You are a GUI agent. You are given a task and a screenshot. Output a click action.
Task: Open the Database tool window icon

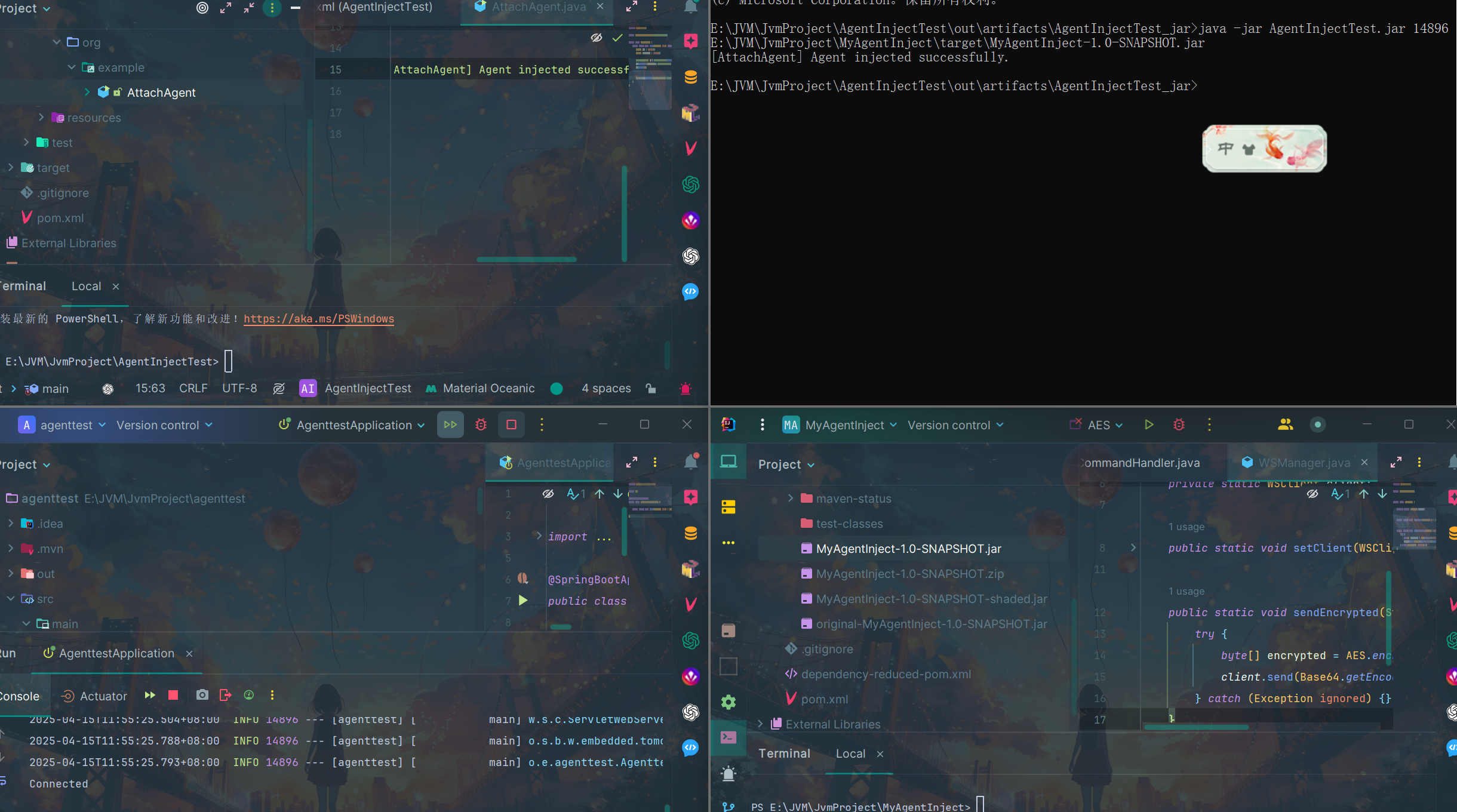tap(691, 77)
